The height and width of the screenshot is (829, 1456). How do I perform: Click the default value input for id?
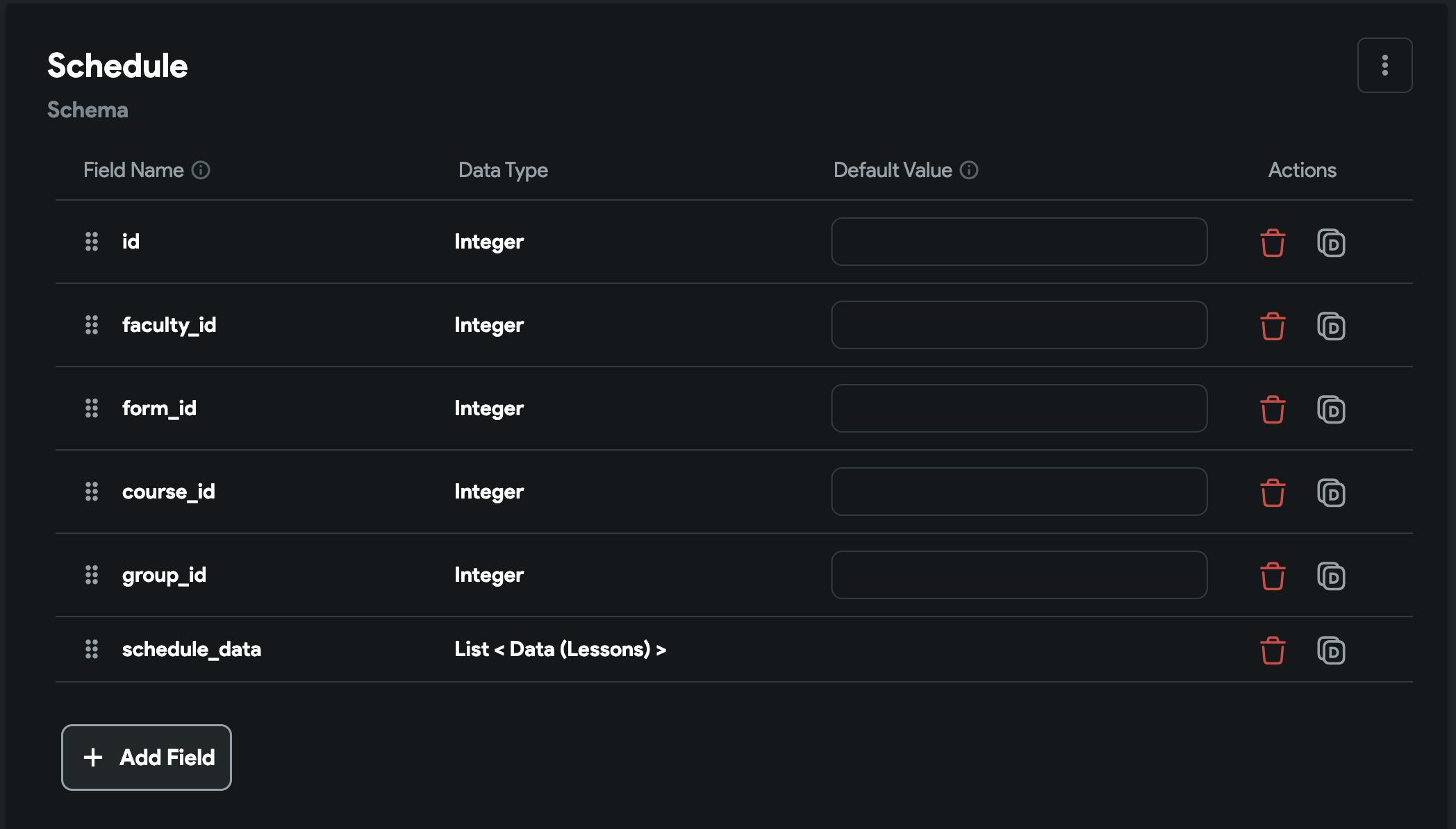tap(1019, 242)
